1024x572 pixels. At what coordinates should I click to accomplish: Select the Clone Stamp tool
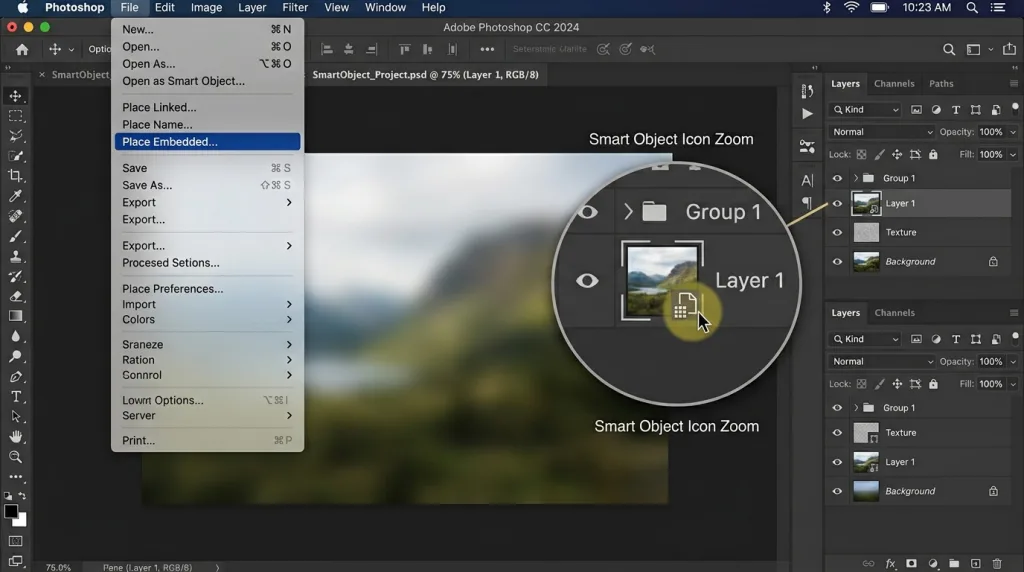[x=16, y=256]
